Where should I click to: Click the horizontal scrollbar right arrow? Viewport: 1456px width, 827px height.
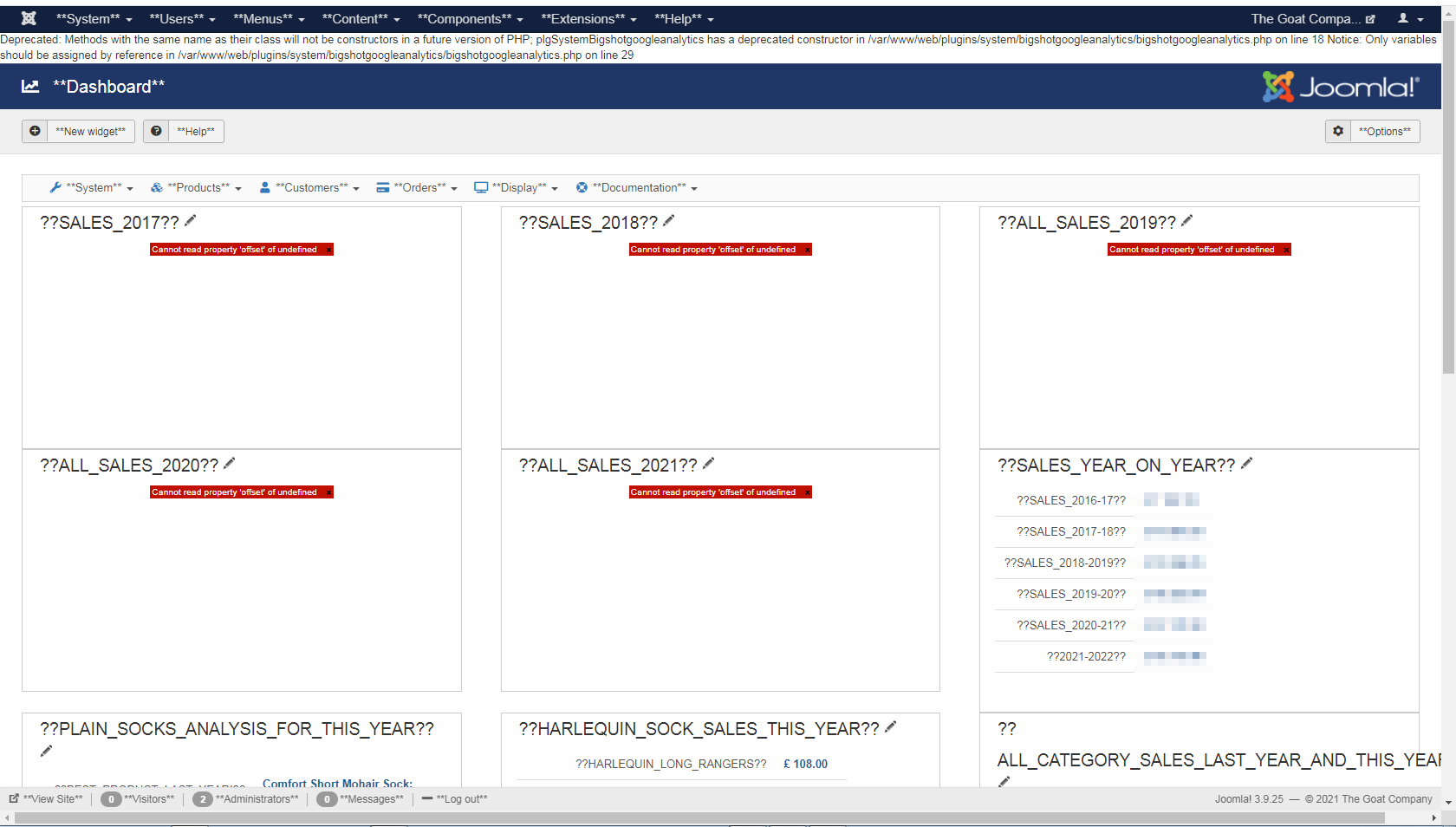[x=1433, y=818]
